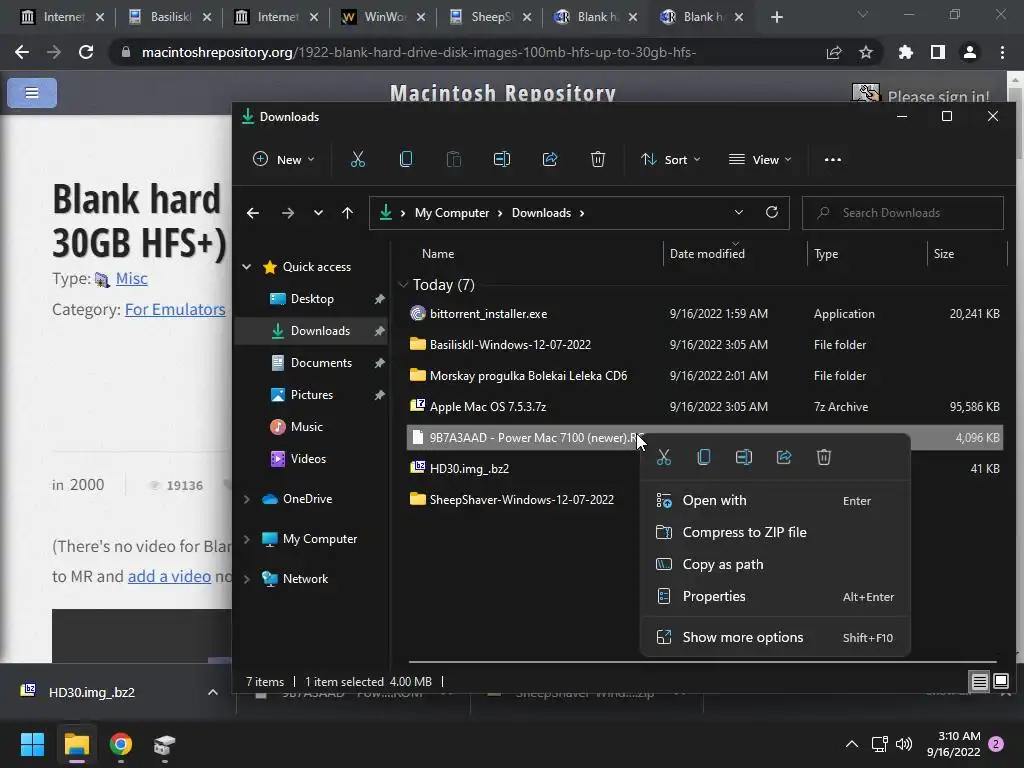1024x768 pixels.
Task: Switch to large thumbnails view in status bar
Action: [x=1000, y=682]
